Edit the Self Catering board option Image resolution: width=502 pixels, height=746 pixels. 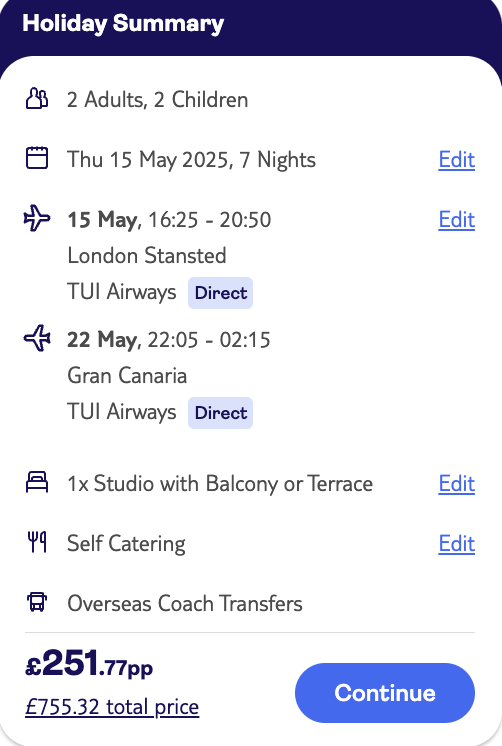tap(456, 543)
